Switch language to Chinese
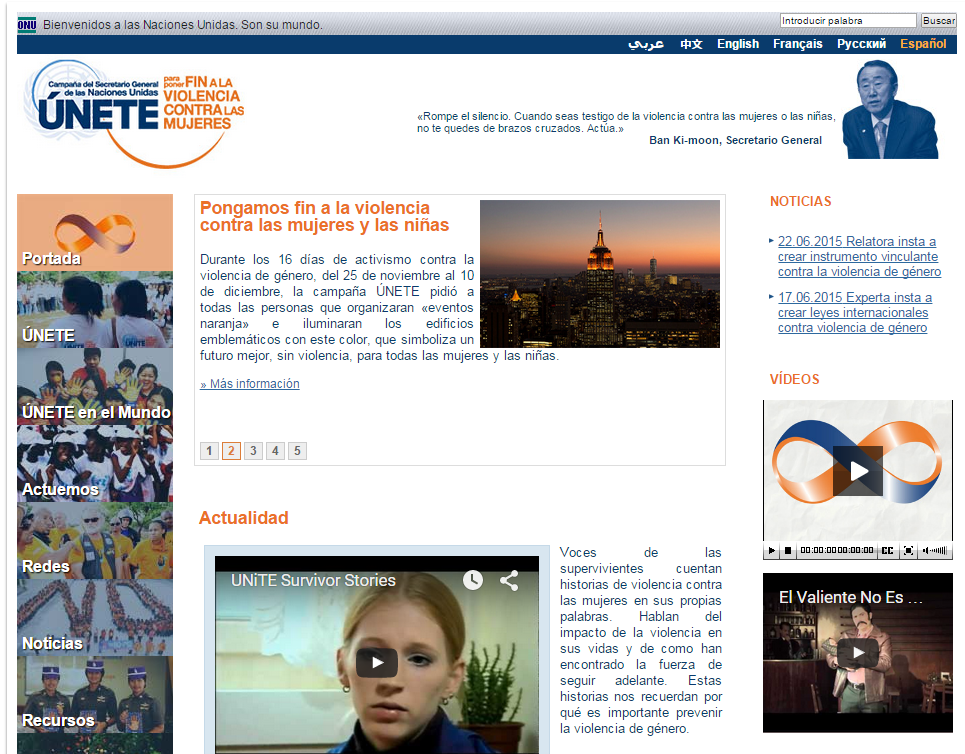This screenshot has height=754, width=965. click(691, 44)
